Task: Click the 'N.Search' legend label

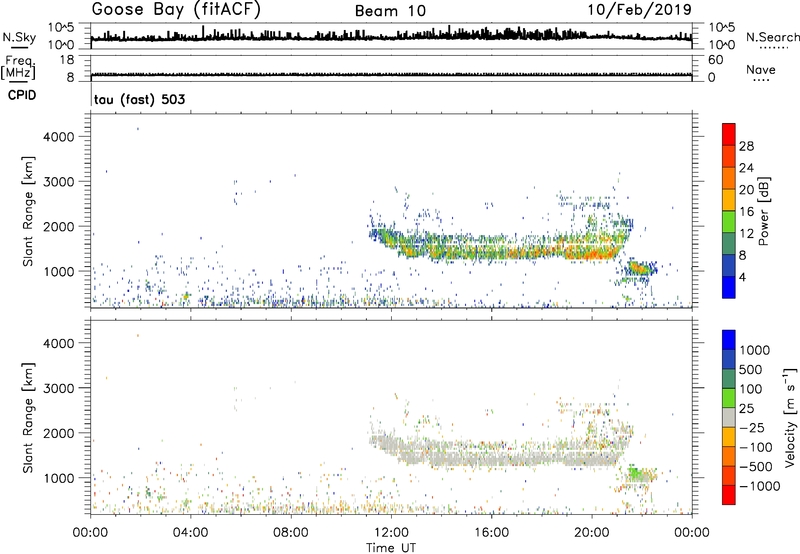Action: (x=772, y=37)
